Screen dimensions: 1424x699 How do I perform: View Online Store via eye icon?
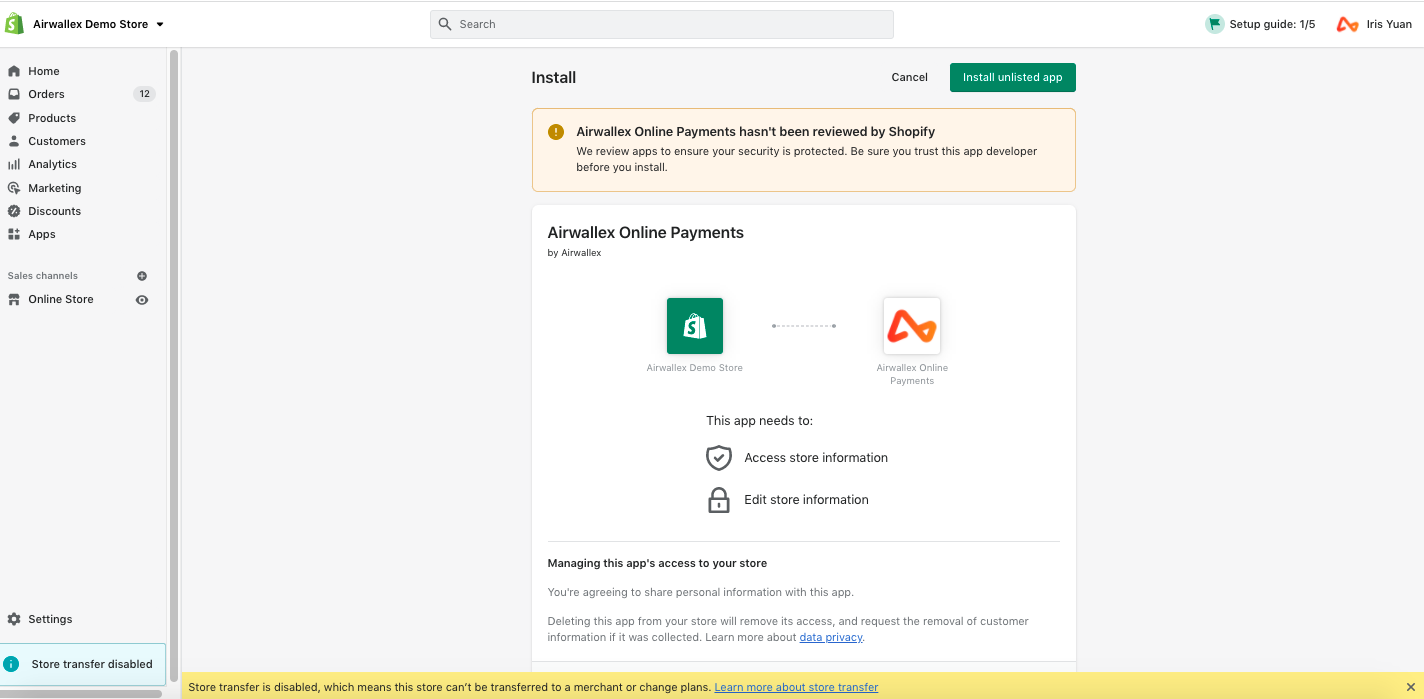click(142, 300)
